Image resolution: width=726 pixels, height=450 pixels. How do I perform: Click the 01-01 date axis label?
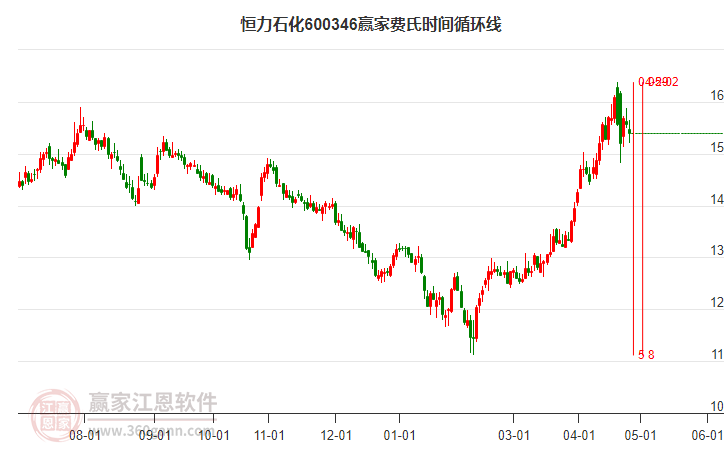click(399, 435)
